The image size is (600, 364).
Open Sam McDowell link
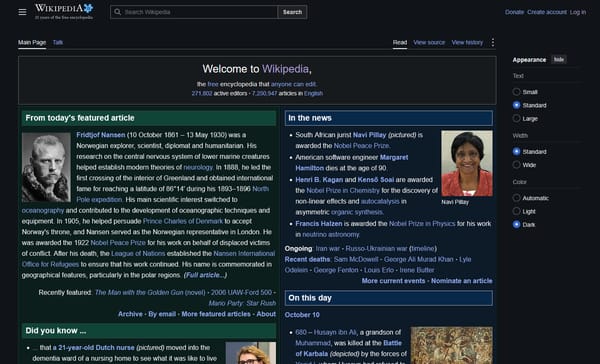pos(356,259)
